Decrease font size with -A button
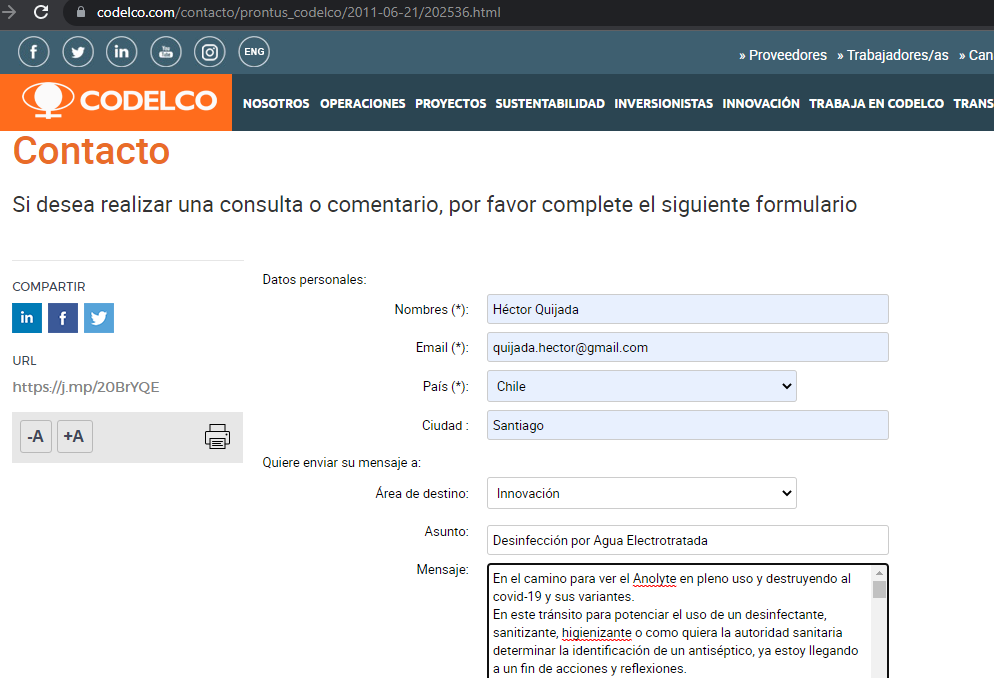994x678 pixels. 36,437
